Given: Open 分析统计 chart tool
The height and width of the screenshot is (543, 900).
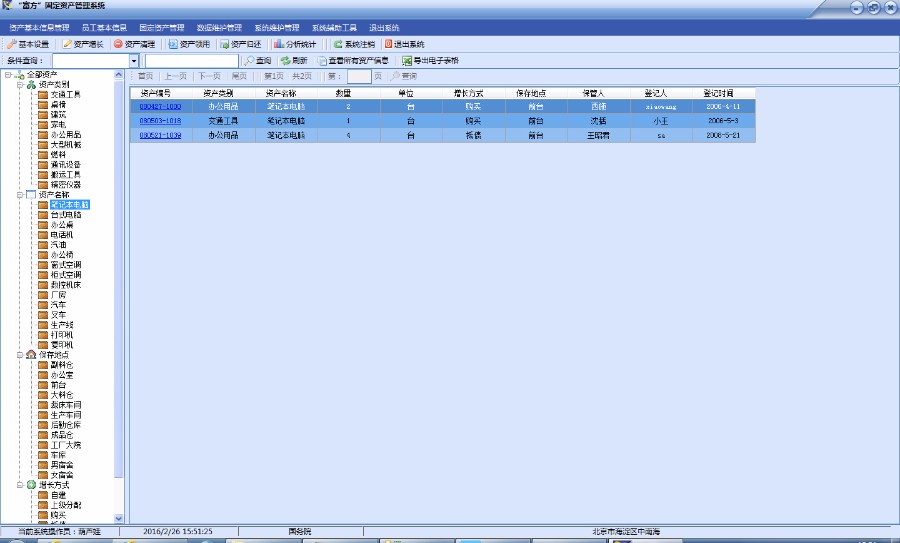Looking at the screenshot, I should (295, 44).
